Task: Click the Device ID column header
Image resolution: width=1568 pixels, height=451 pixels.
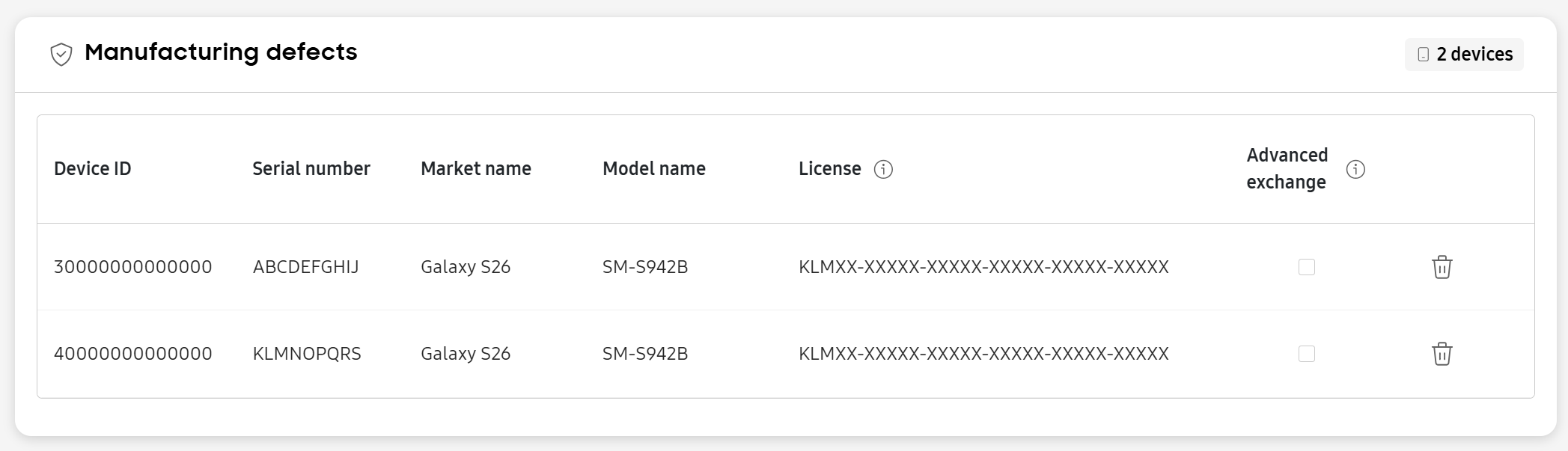Action: click(x=93, y=169)
